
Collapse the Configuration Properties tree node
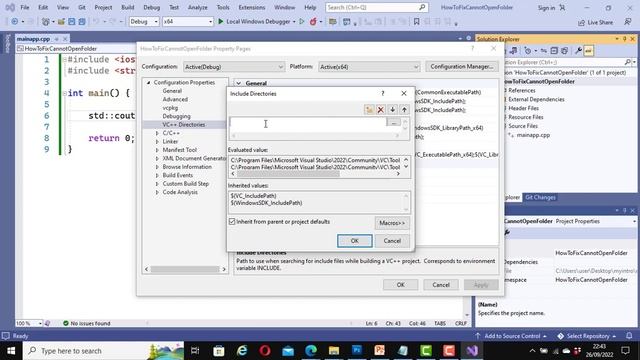coord(149,82)
